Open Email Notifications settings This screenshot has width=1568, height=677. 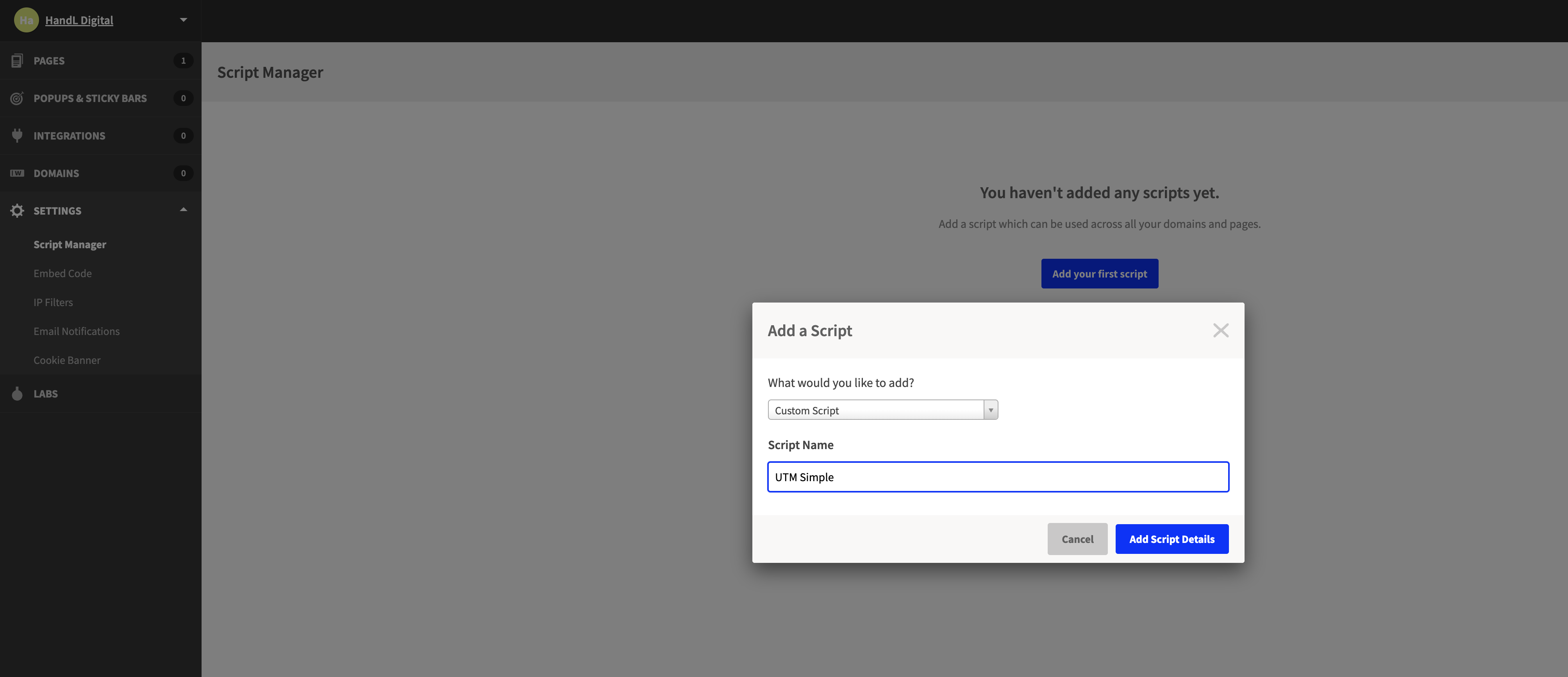pos(77,331)
